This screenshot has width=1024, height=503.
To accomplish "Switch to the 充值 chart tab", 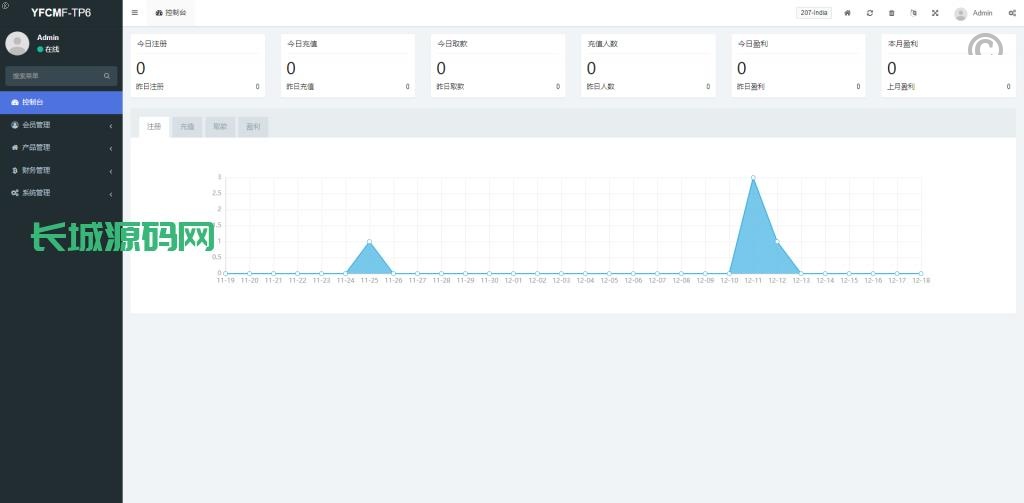I will pos(186,127).
